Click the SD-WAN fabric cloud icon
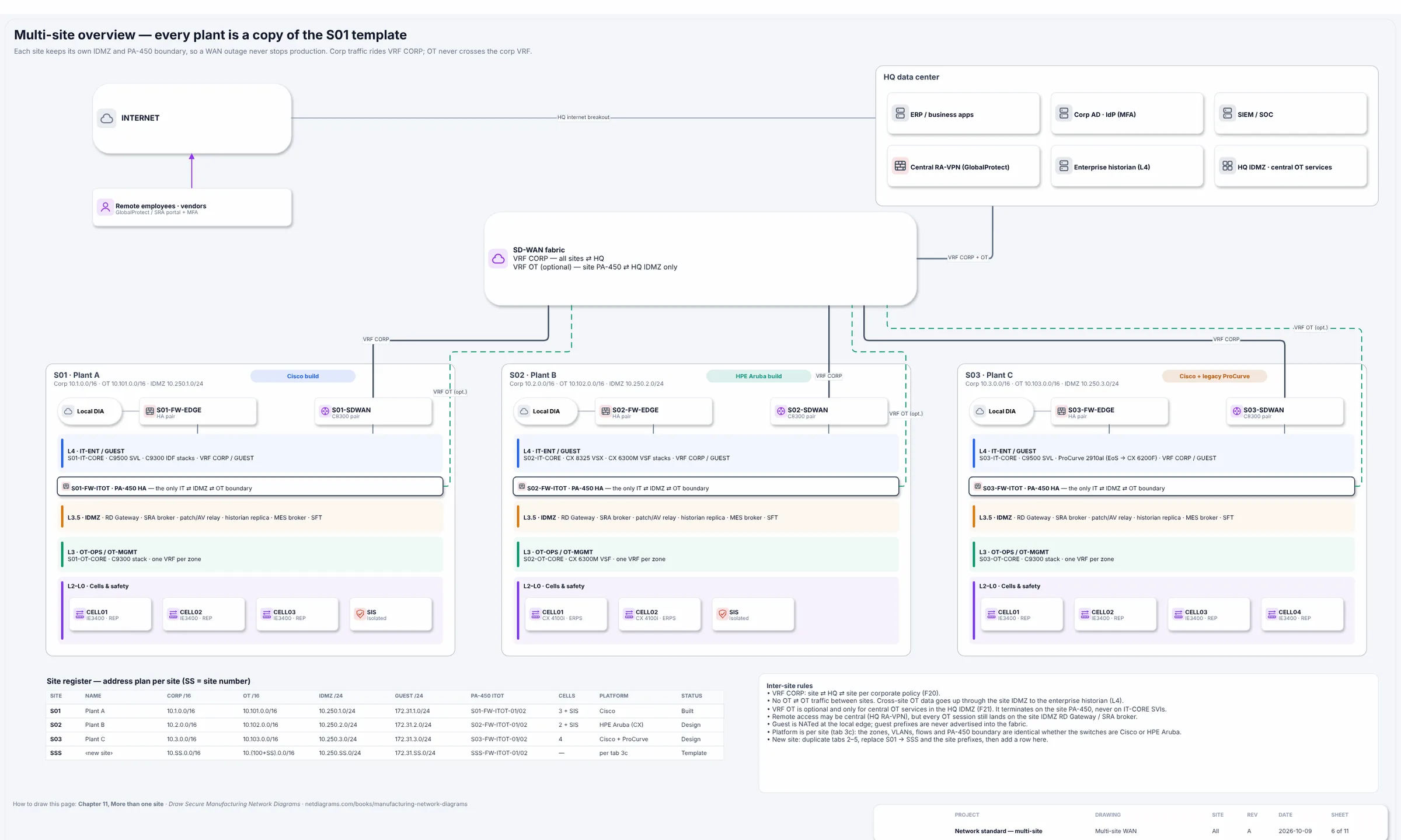The width and height of the screenshot is (1401, 840). coord(498,258)
